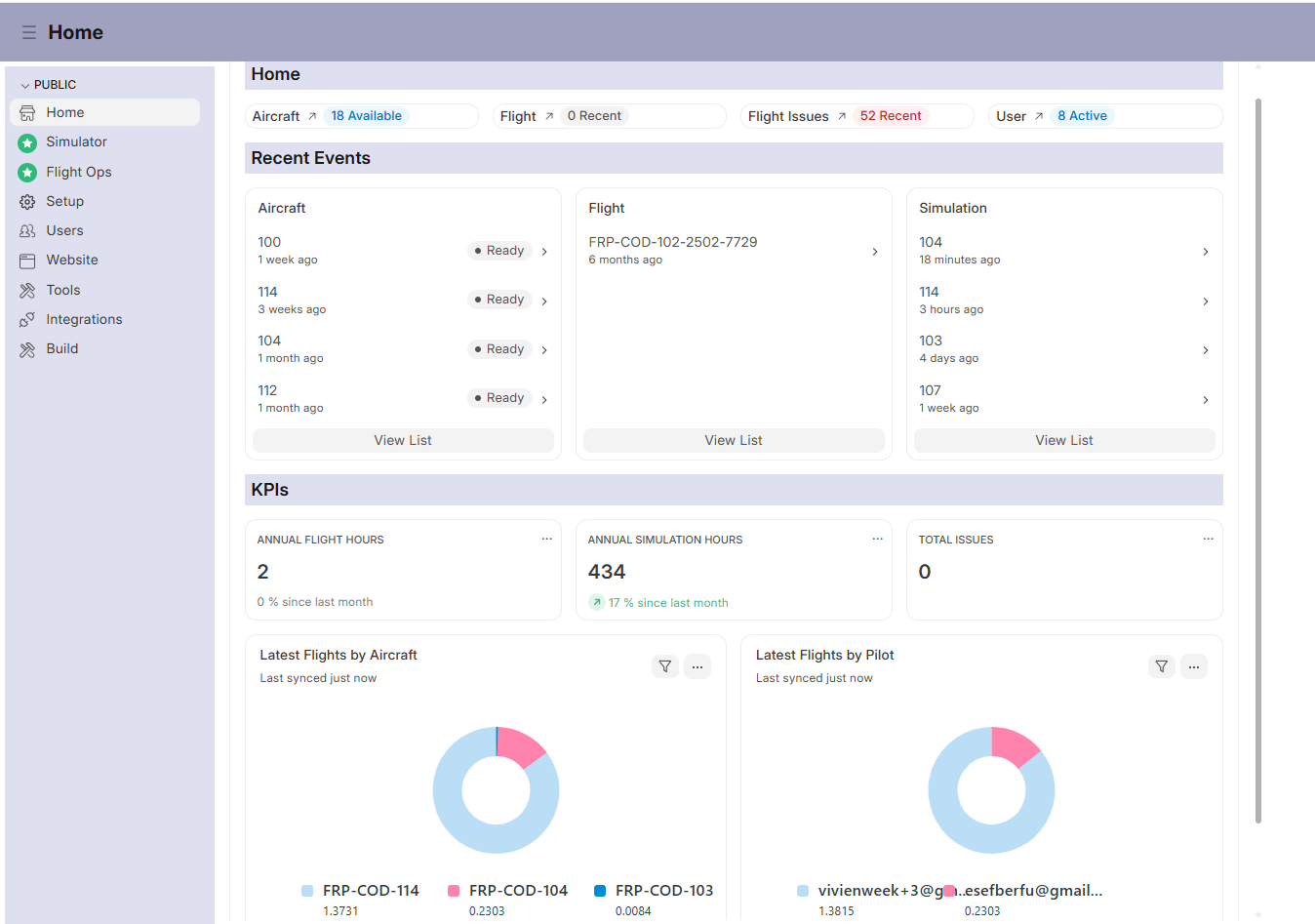Open filter on Latest Flights by Aircraft

click(665, 666)
